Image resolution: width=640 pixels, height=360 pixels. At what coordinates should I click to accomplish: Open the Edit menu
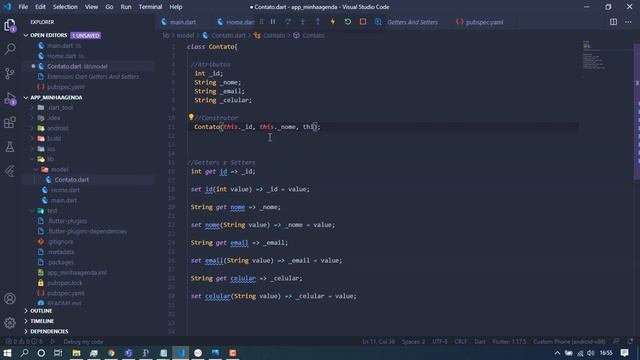(x=40, y=7)
